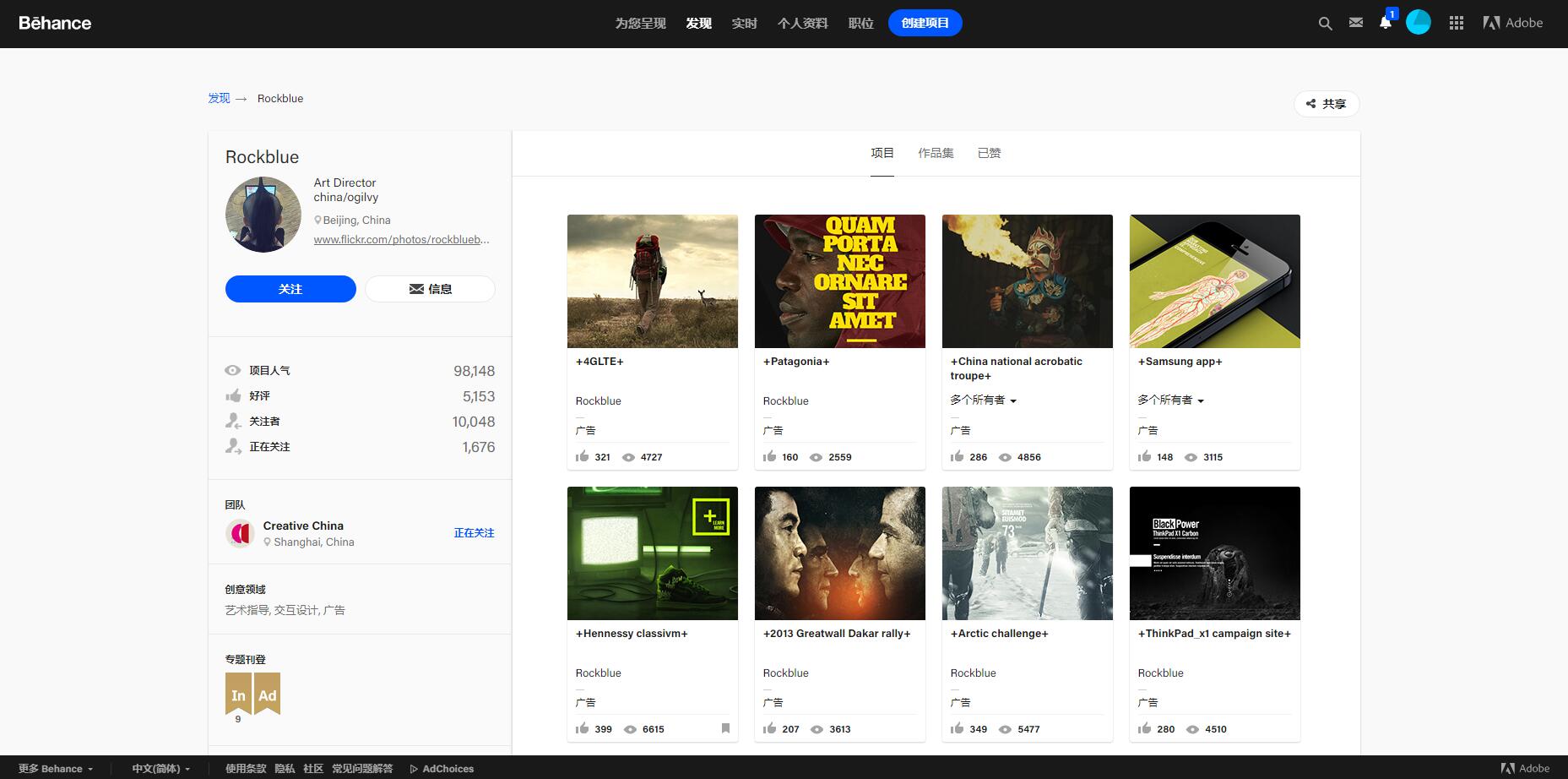Click the thumbs-up icon on +Patagonia+ card
The image size is (1568, 779).
tap(770, 456)
